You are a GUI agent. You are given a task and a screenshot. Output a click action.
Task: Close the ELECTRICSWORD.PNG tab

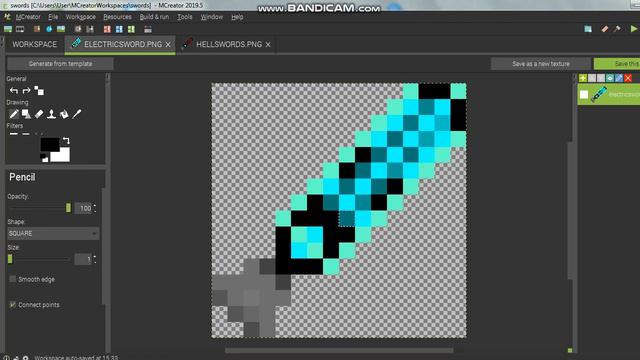pyautogui.click(x=168, y=44)
